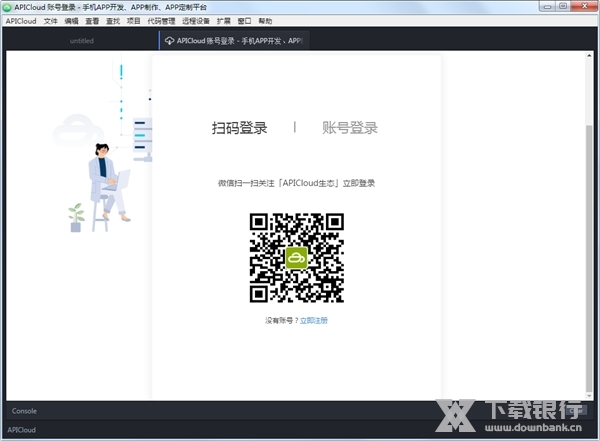Viewport: 600px width, 441px height.
Task: Open the 代码管理 menu
Action: pyautogui.click(x=161, y=21)
